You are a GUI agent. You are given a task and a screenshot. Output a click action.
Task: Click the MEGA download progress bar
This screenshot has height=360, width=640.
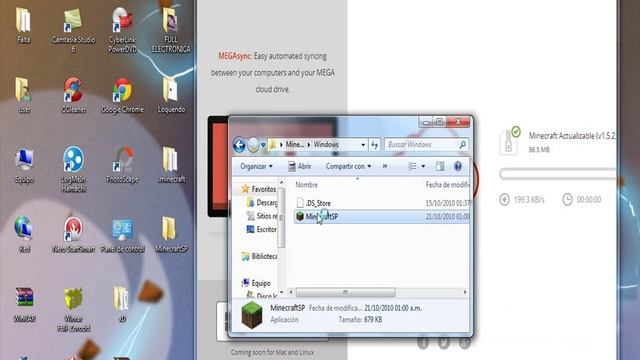pos(558,174)
